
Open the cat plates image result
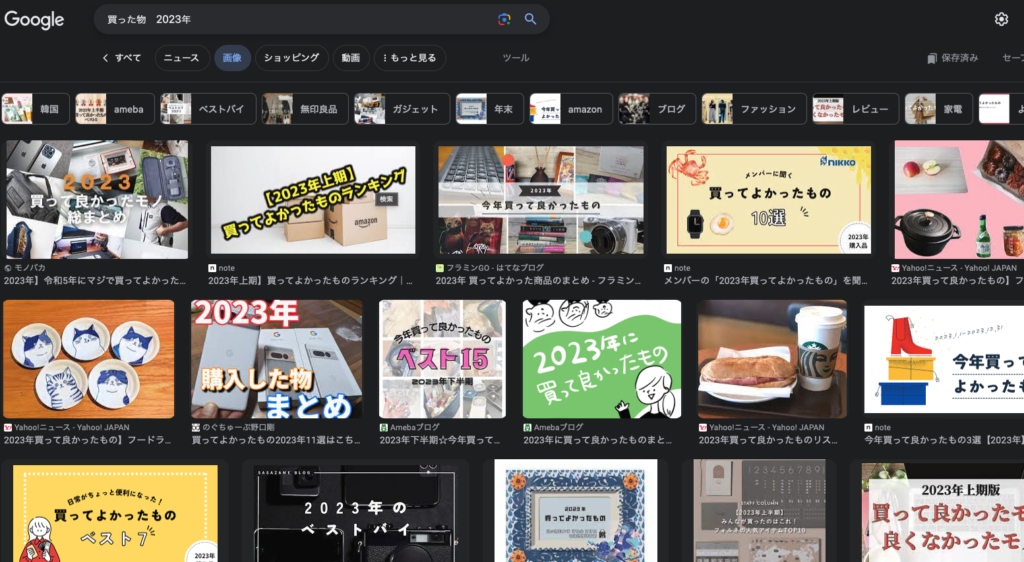[88, 358]
